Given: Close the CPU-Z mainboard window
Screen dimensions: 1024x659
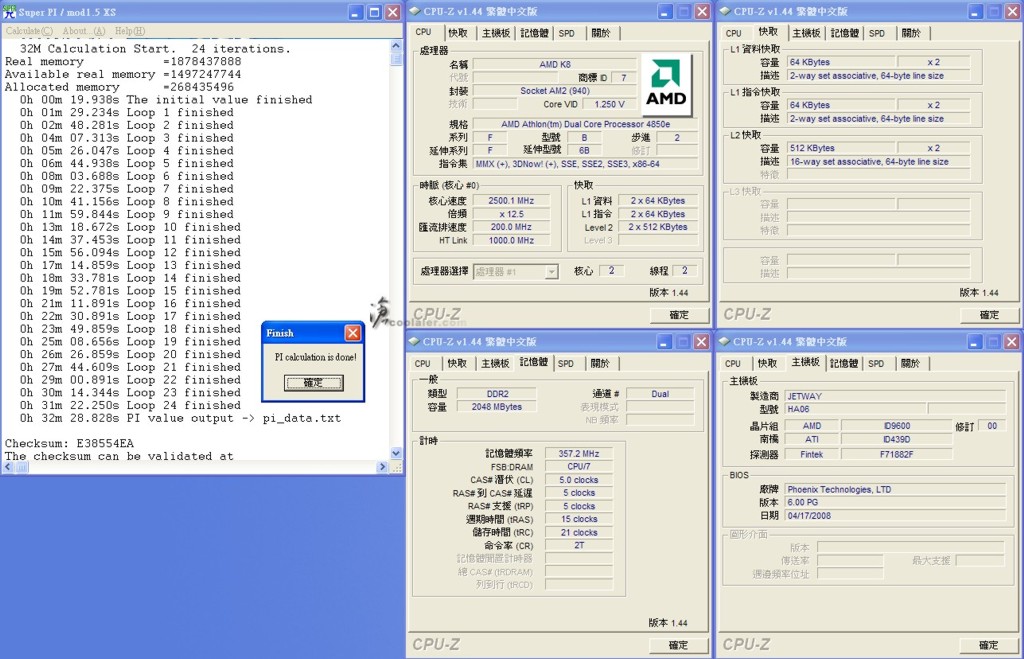Looking at the screenshot, I should coord(1012,342).
